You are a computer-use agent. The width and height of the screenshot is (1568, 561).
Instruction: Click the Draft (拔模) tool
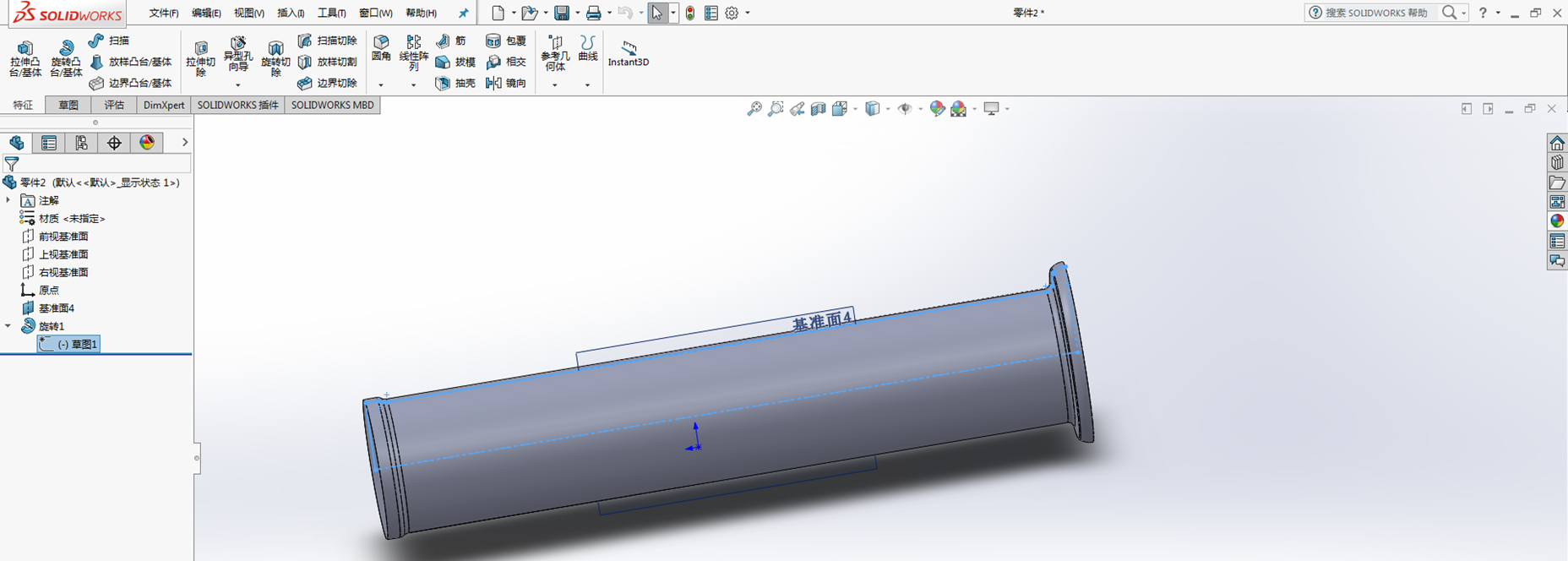point(455,62)
